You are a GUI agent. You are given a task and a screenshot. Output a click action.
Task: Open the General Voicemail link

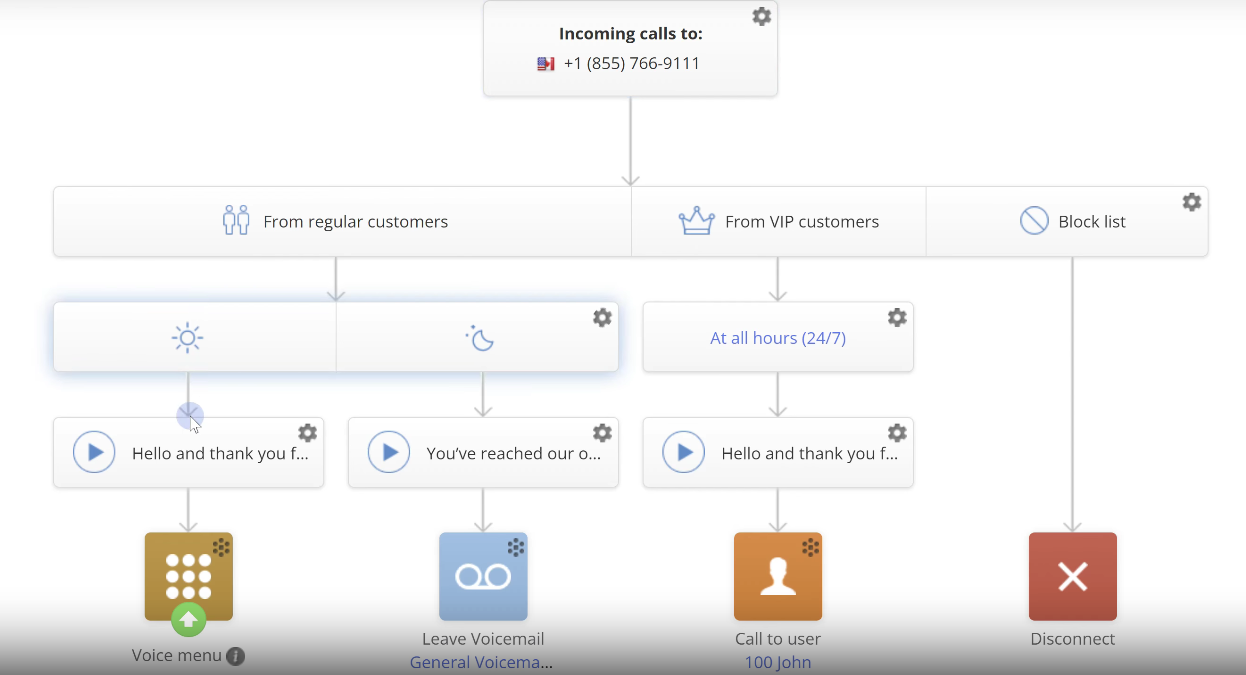click(482, 663)
